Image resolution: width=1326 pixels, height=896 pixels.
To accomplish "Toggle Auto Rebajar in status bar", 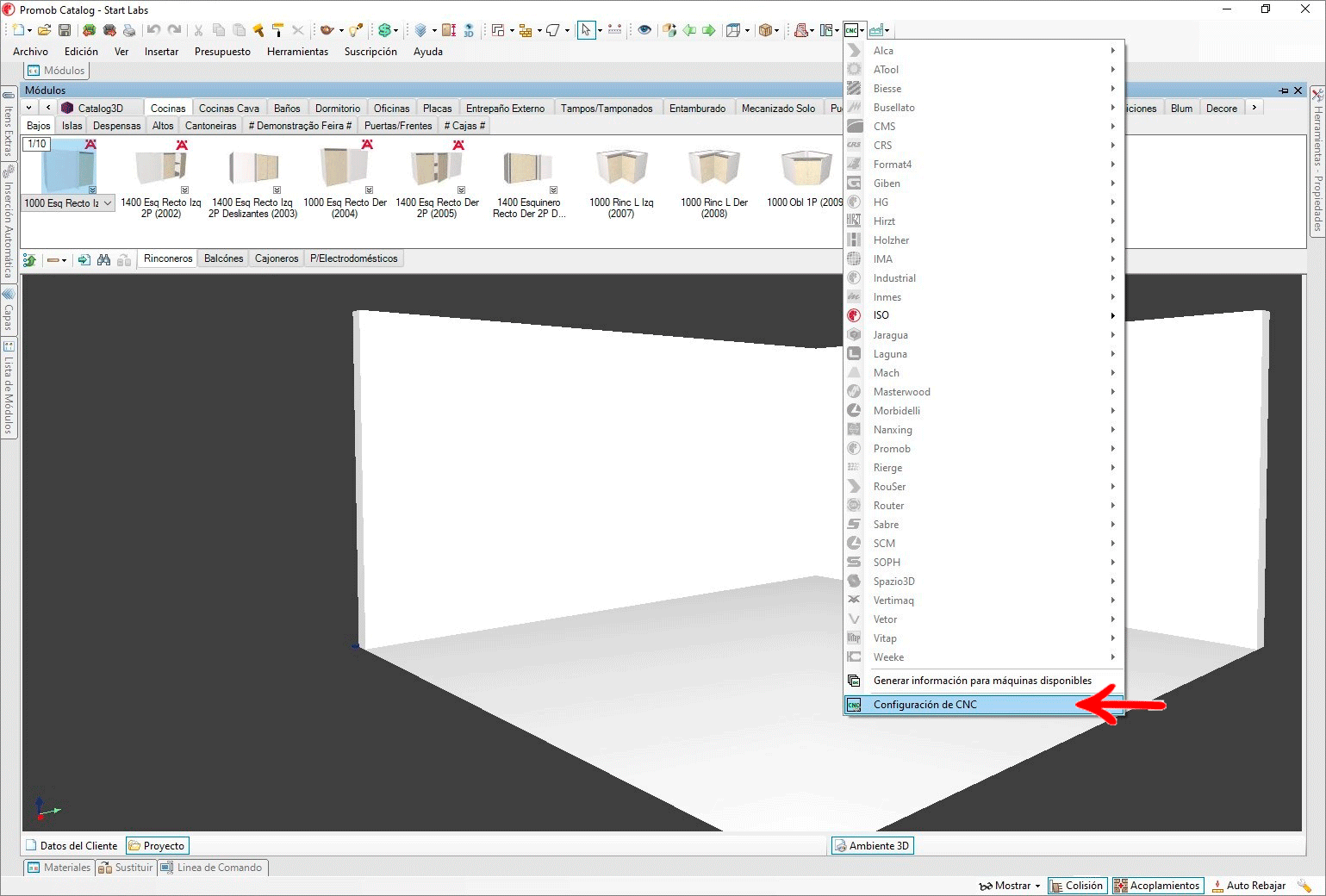I will coord(1248,886).
